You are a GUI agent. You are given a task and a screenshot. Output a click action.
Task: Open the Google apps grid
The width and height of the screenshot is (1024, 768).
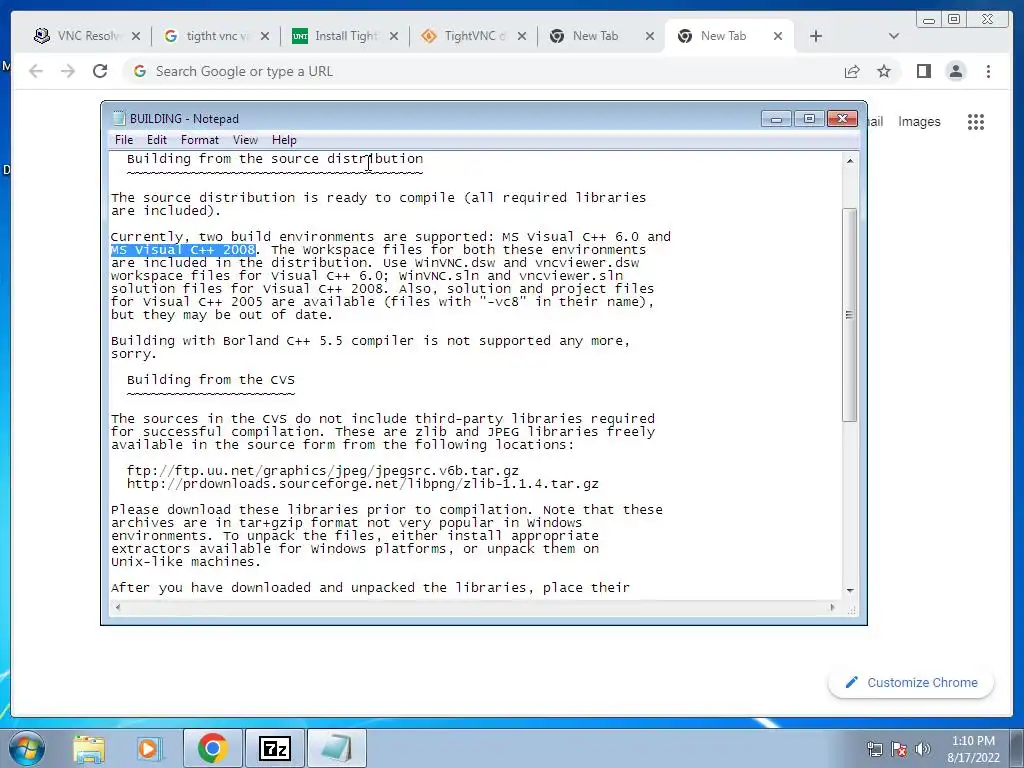click(x=976, y=121)
